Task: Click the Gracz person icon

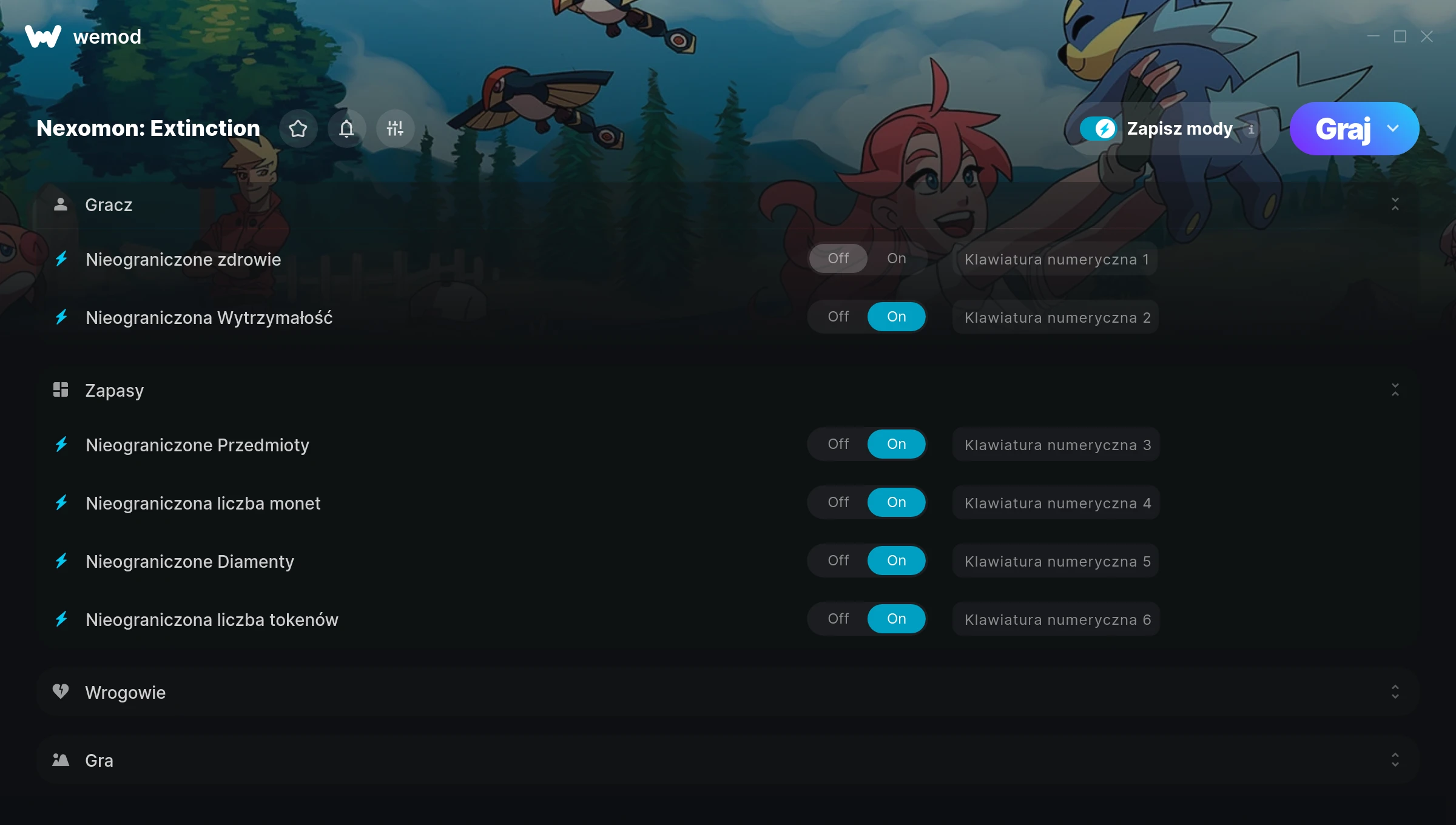Action: coord(61,204)
